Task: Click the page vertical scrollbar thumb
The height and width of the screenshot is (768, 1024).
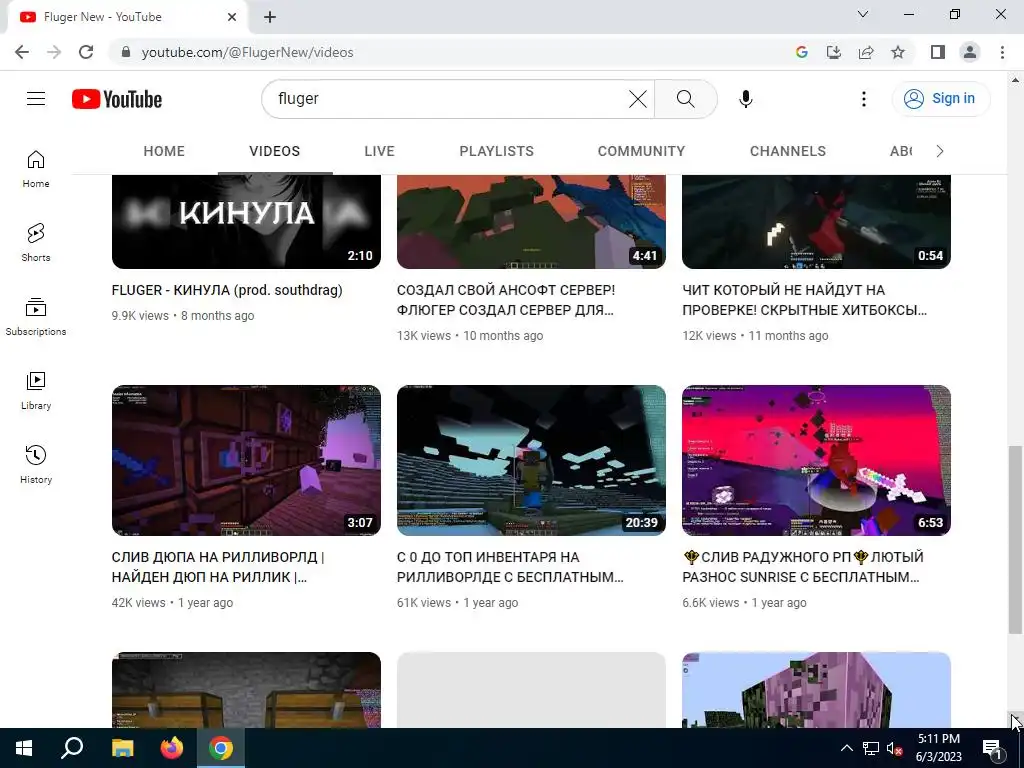Action: [1015, 539]
